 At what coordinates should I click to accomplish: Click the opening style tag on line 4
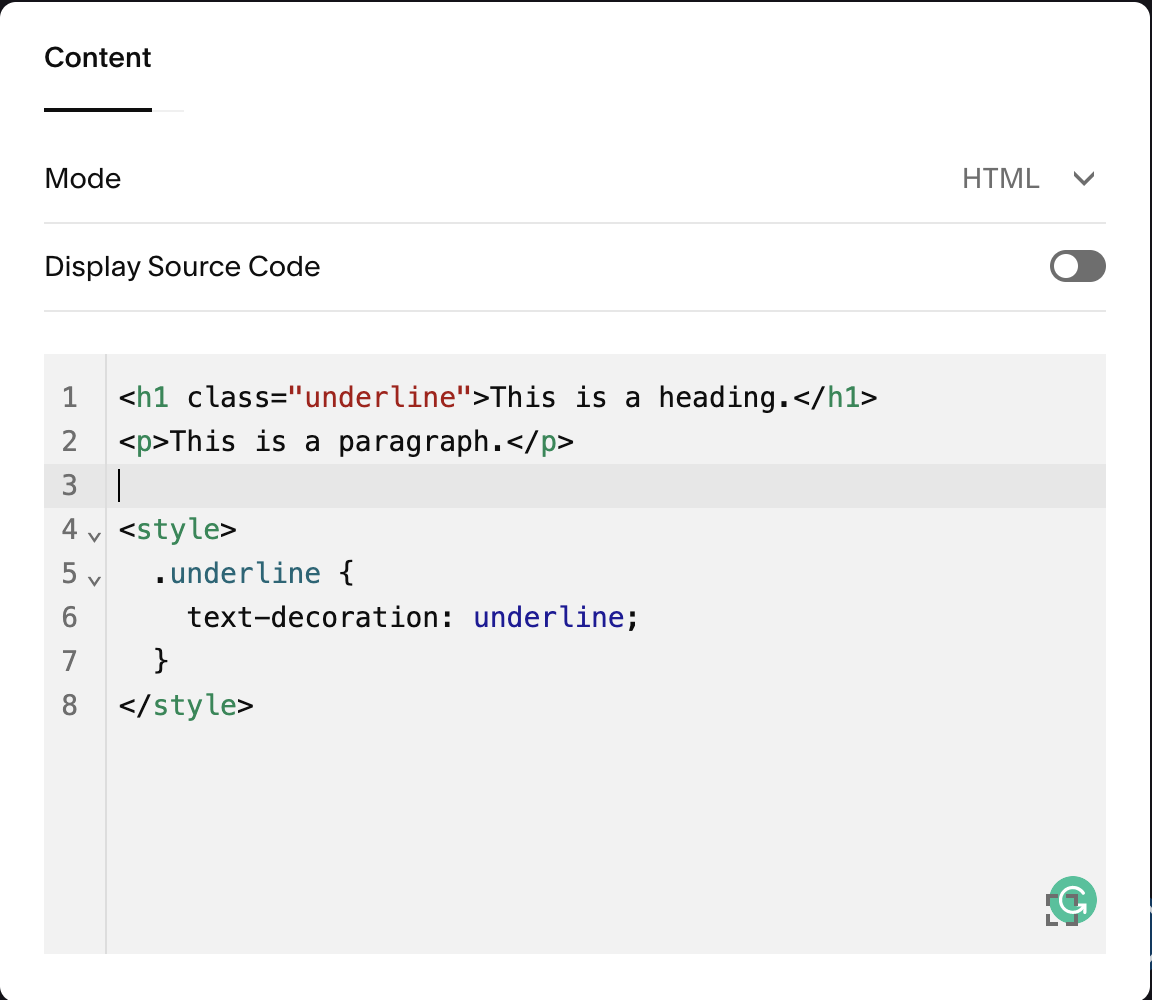click(x=178, y=529)
